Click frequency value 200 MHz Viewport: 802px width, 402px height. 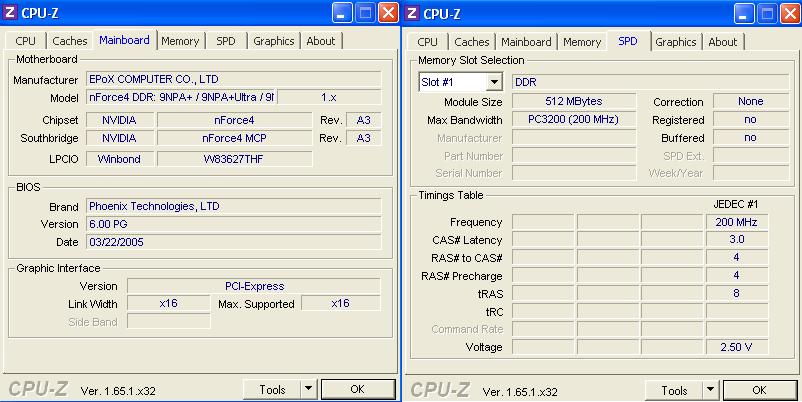point(737,222)
